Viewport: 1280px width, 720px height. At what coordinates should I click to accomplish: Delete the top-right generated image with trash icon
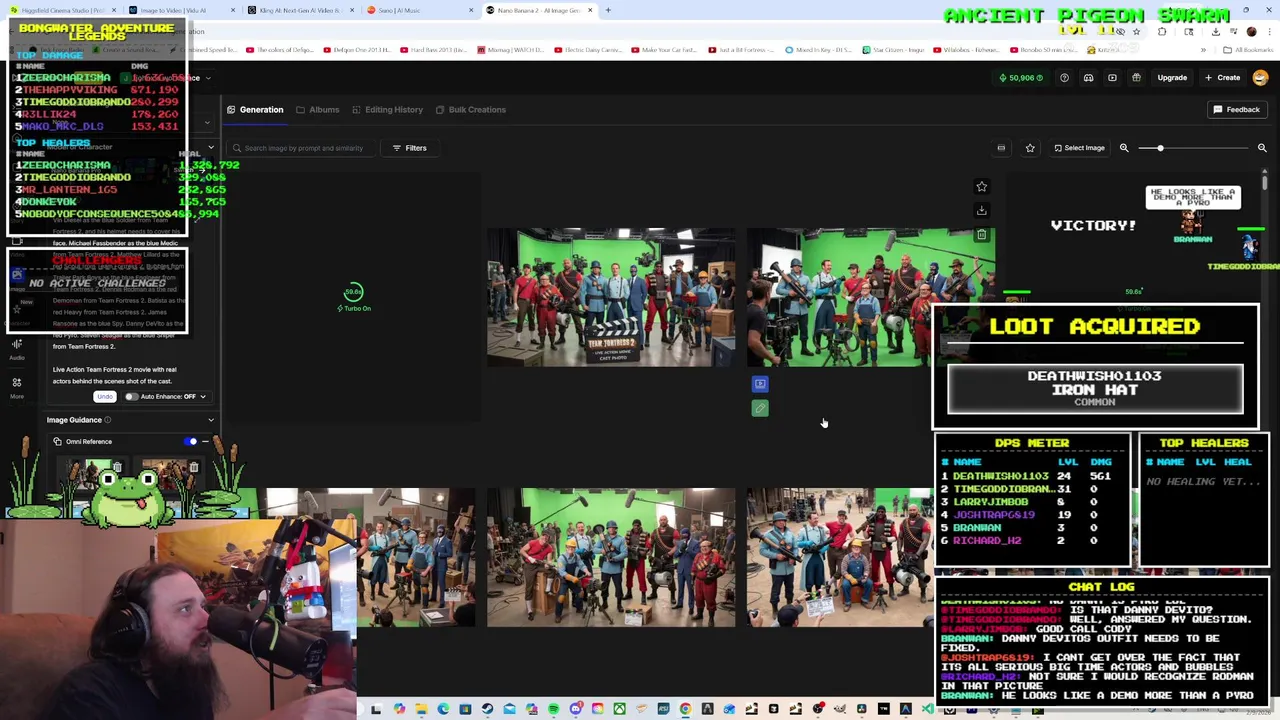981,235
